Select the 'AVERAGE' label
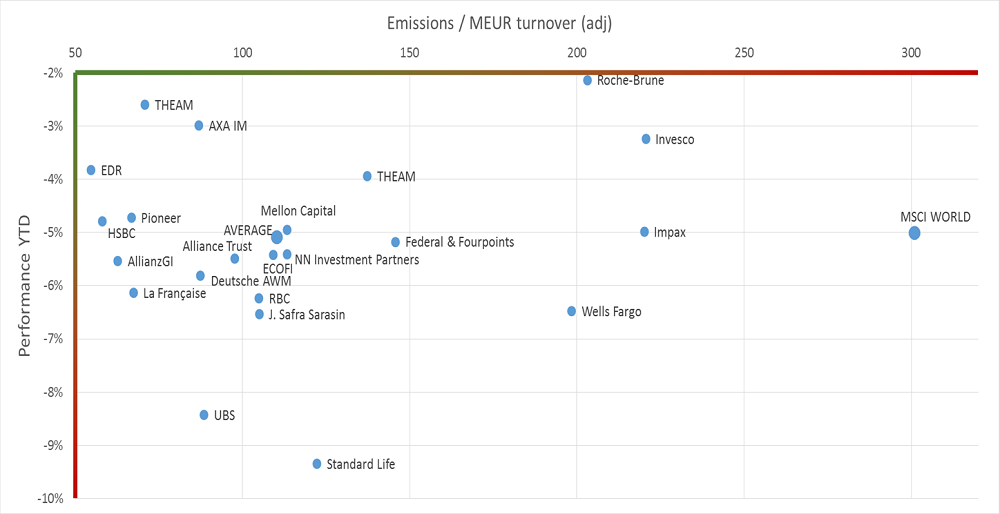 pyautogui.click(x=248, y=230)
